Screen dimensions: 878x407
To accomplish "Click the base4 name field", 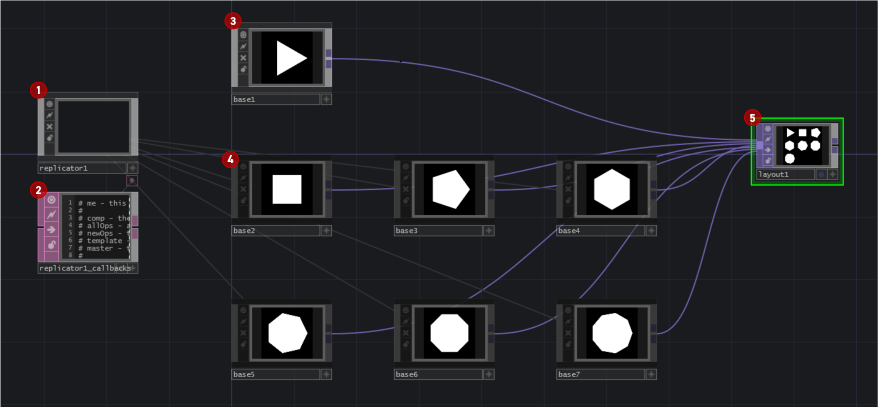I will pos(600,231).
